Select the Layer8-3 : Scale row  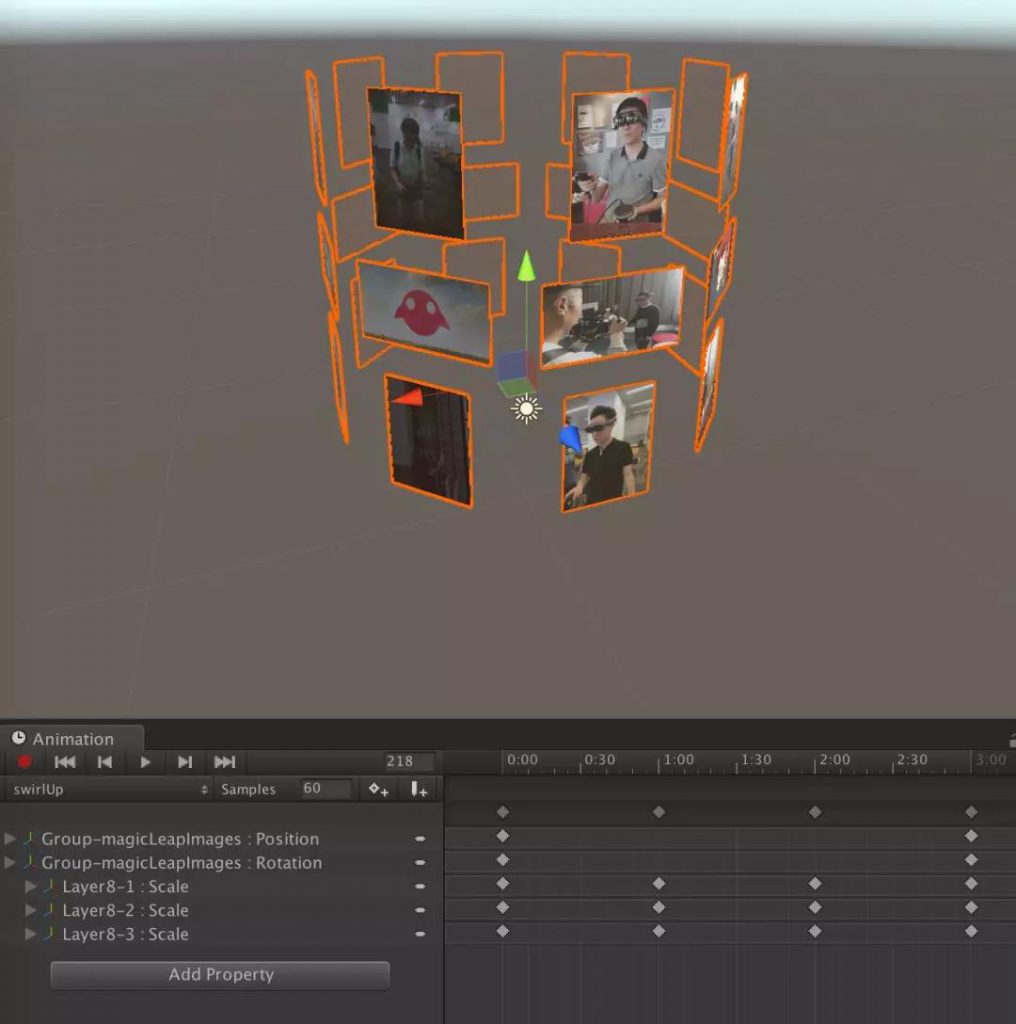221,934
